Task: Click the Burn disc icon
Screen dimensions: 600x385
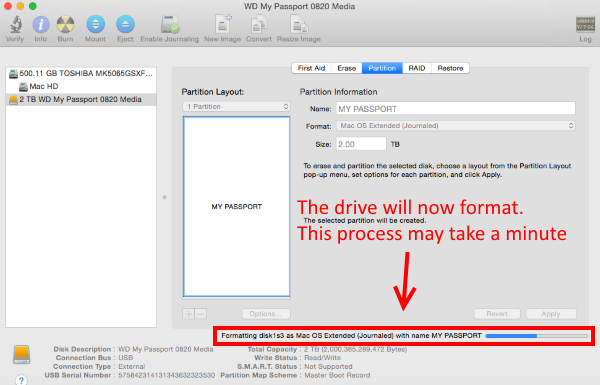Action: pyautogui.click(x=65, y=24)
